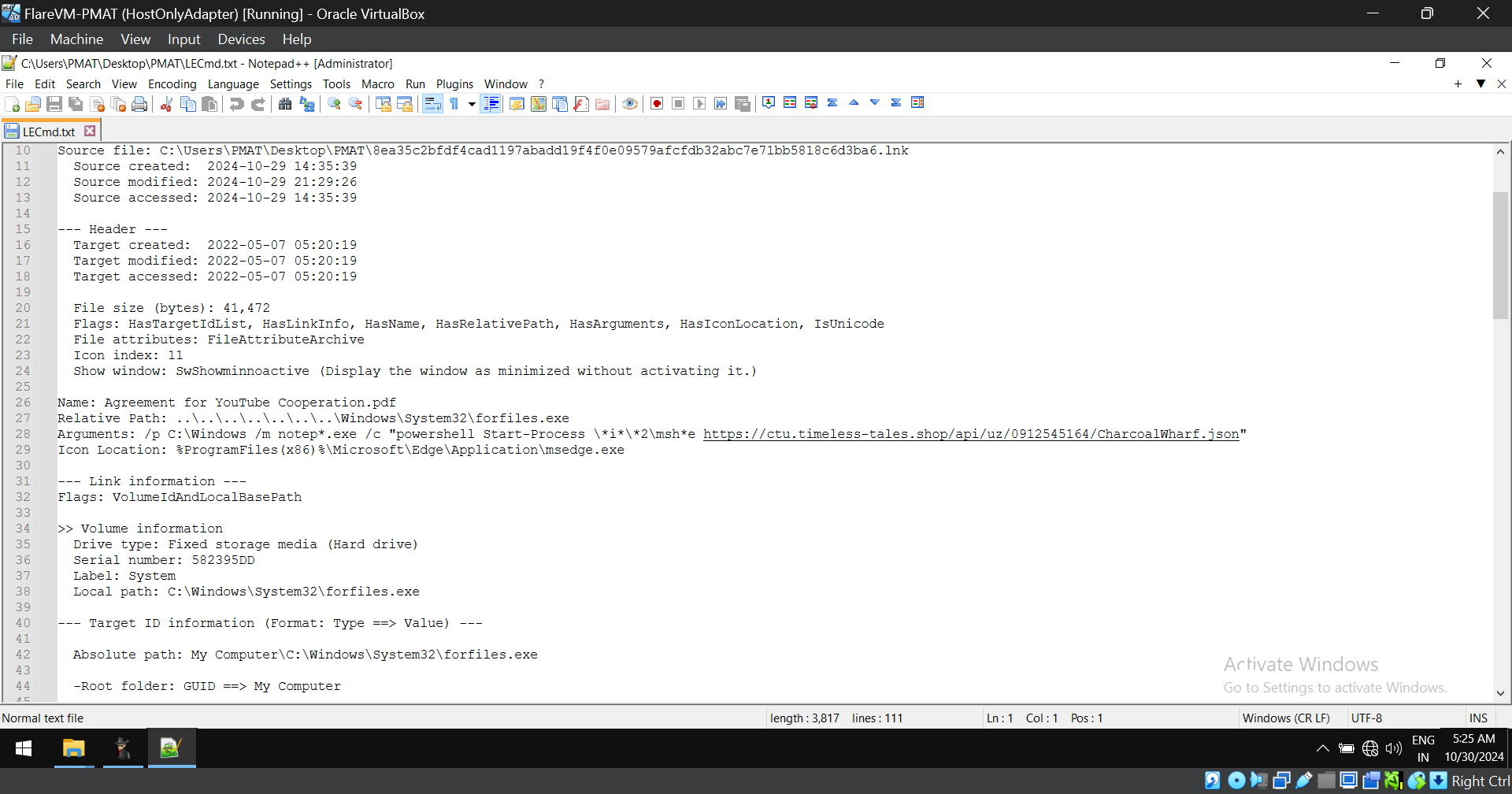Open the ctu.timeless-tales.shop URL link
Viewport: 1512px width, 794px height.
pos(971,434)
